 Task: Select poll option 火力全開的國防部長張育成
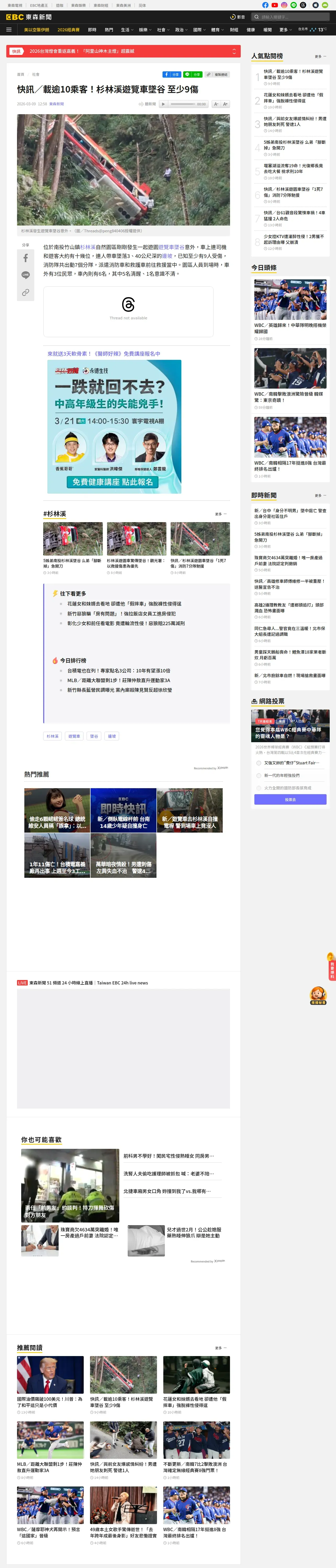click(259, 788)
